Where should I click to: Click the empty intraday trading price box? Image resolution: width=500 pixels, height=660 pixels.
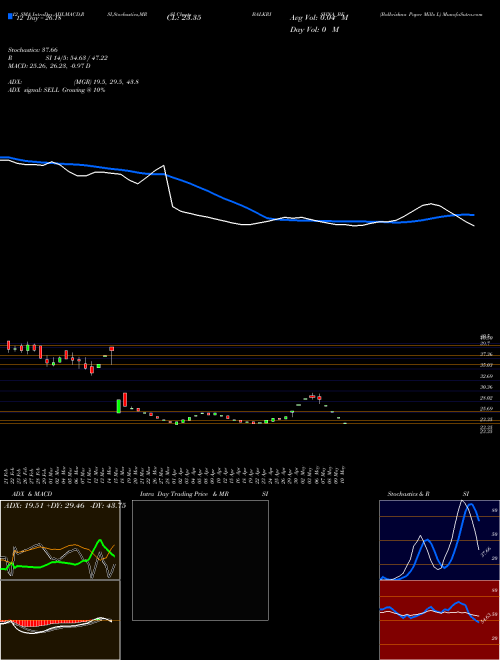coord(200,560)
